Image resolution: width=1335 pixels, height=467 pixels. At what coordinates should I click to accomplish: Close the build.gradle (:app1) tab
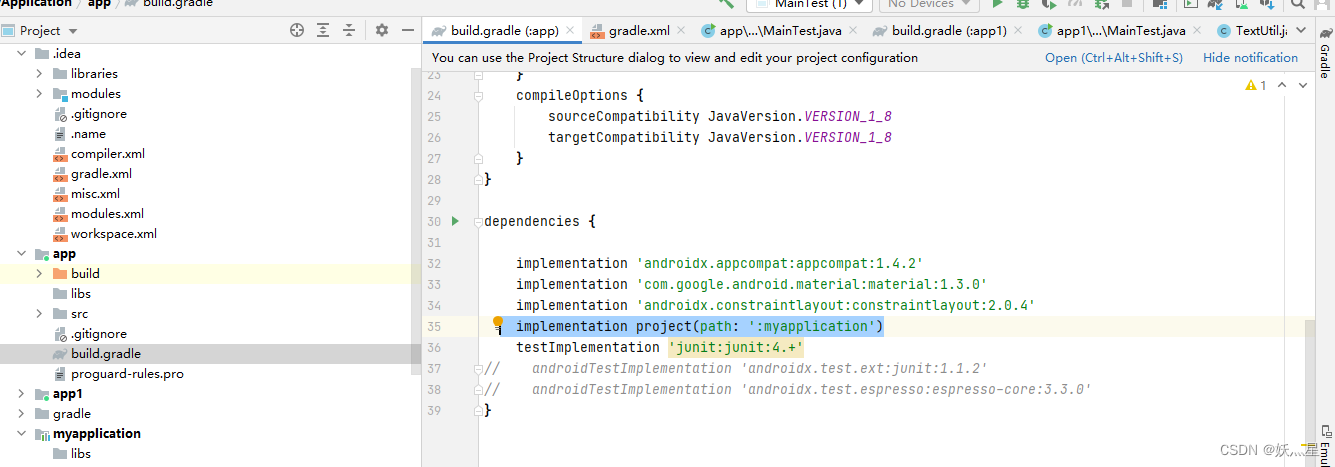pos(1018,31)
